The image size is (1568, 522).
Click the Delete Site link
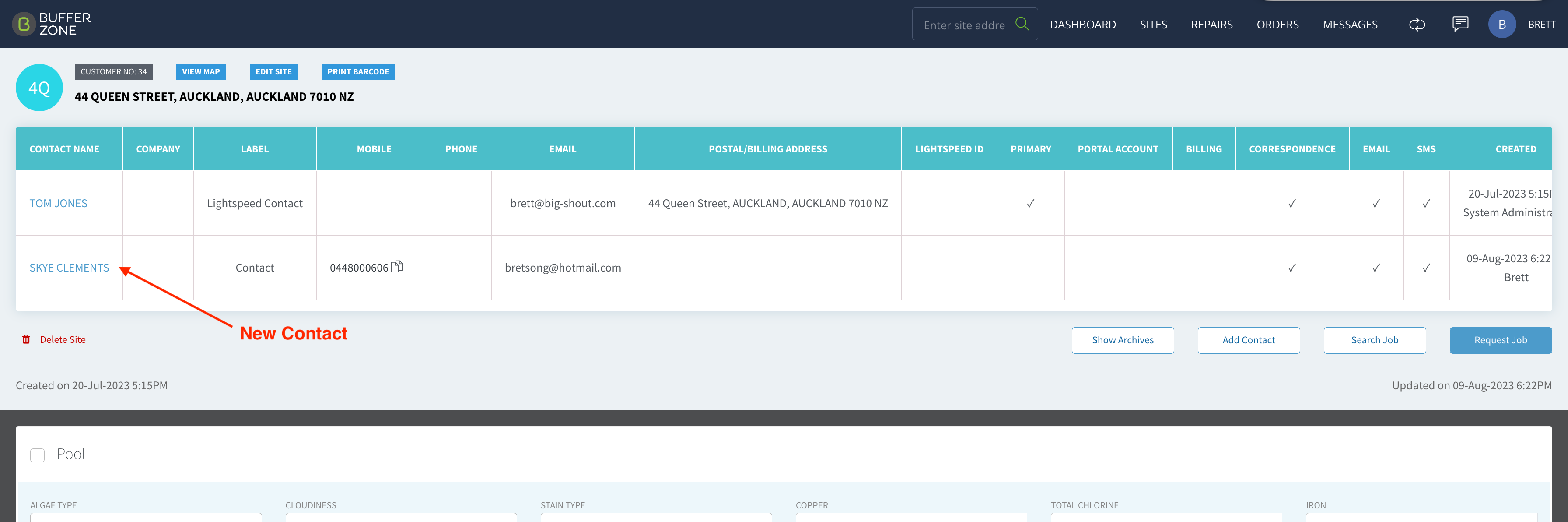tap(63, 339)
